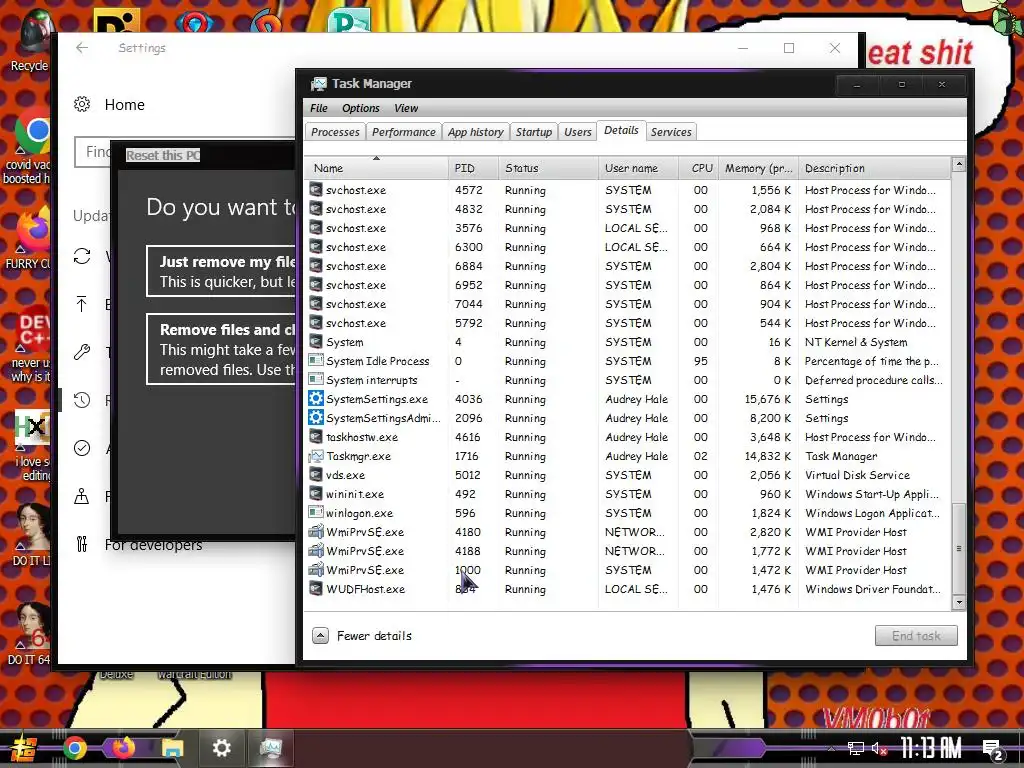The height and width of the screenshot is (768, 1024).
Task: Click the Task Manager taskbar button
Action: click(270, 748)
